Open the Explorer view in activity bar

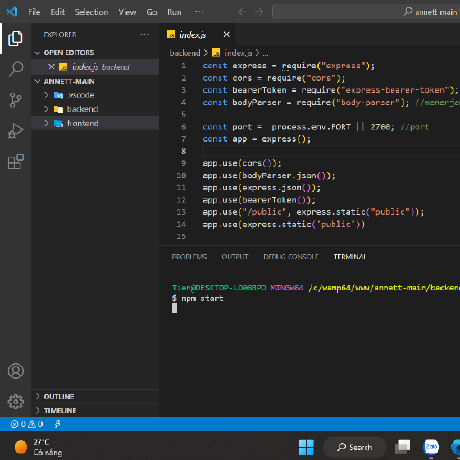coord(15,38)
